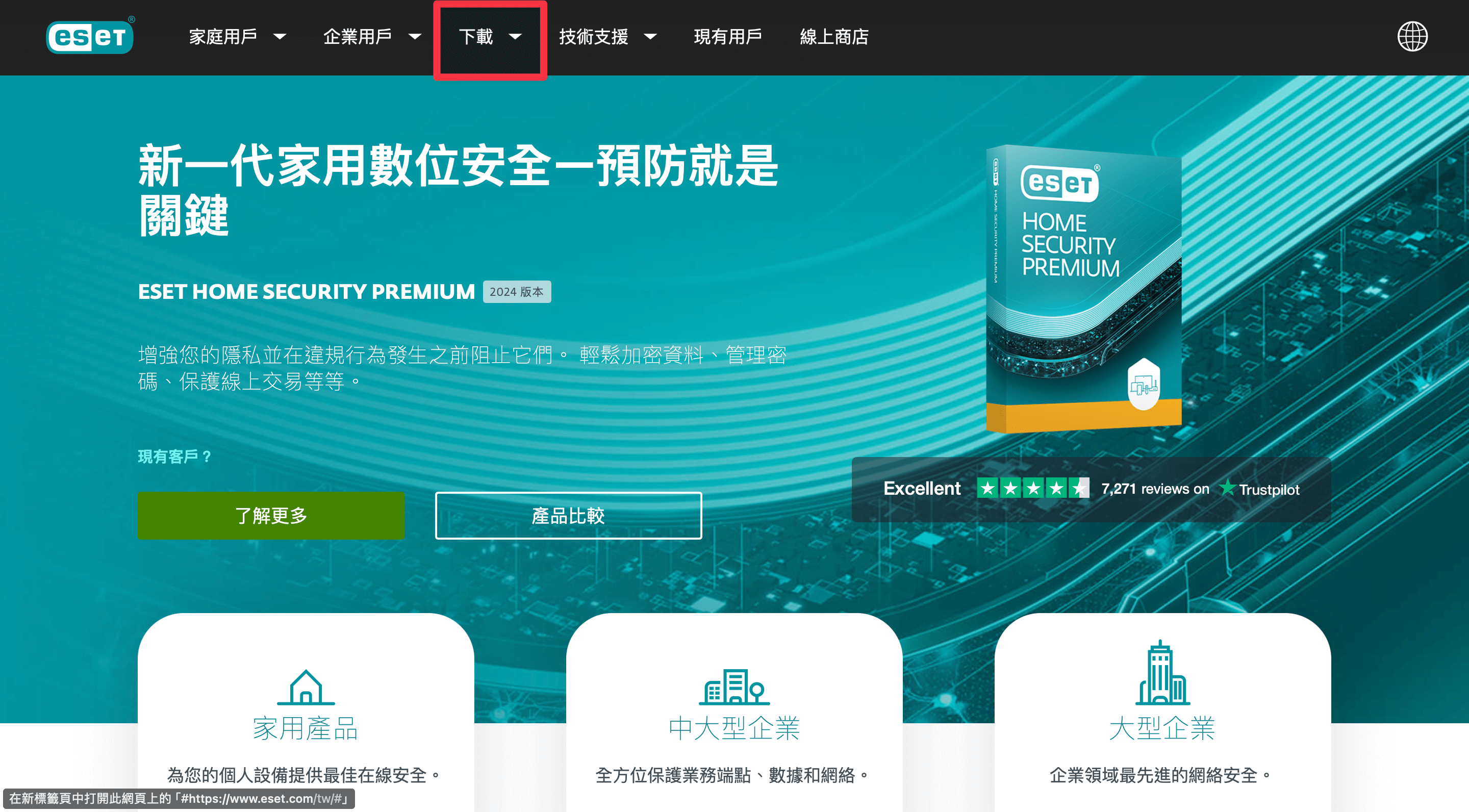Open the 下載 menu

[475, 37]
